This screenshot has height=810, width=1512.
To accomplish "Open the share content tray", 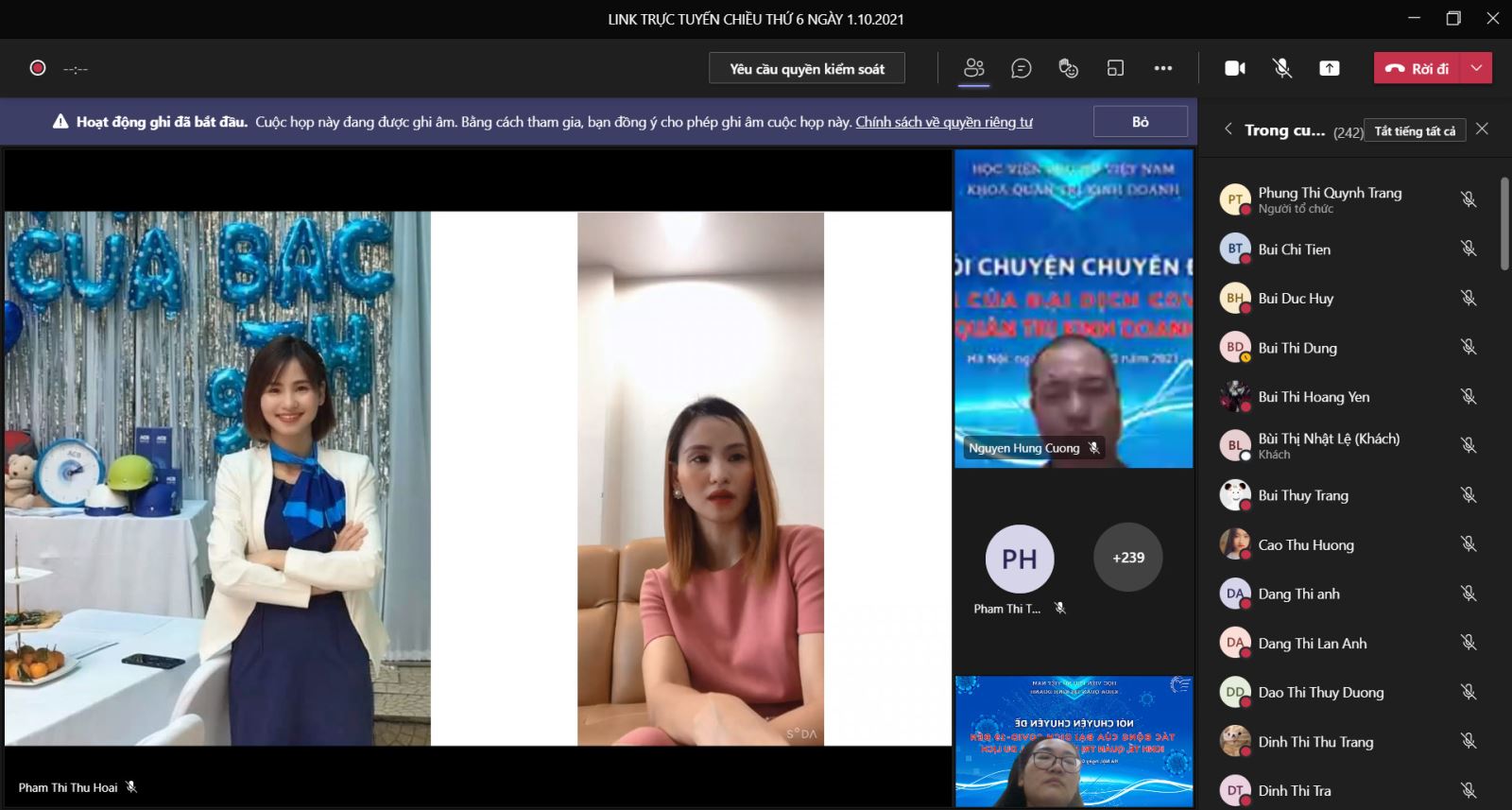I will click(1329, 68).
